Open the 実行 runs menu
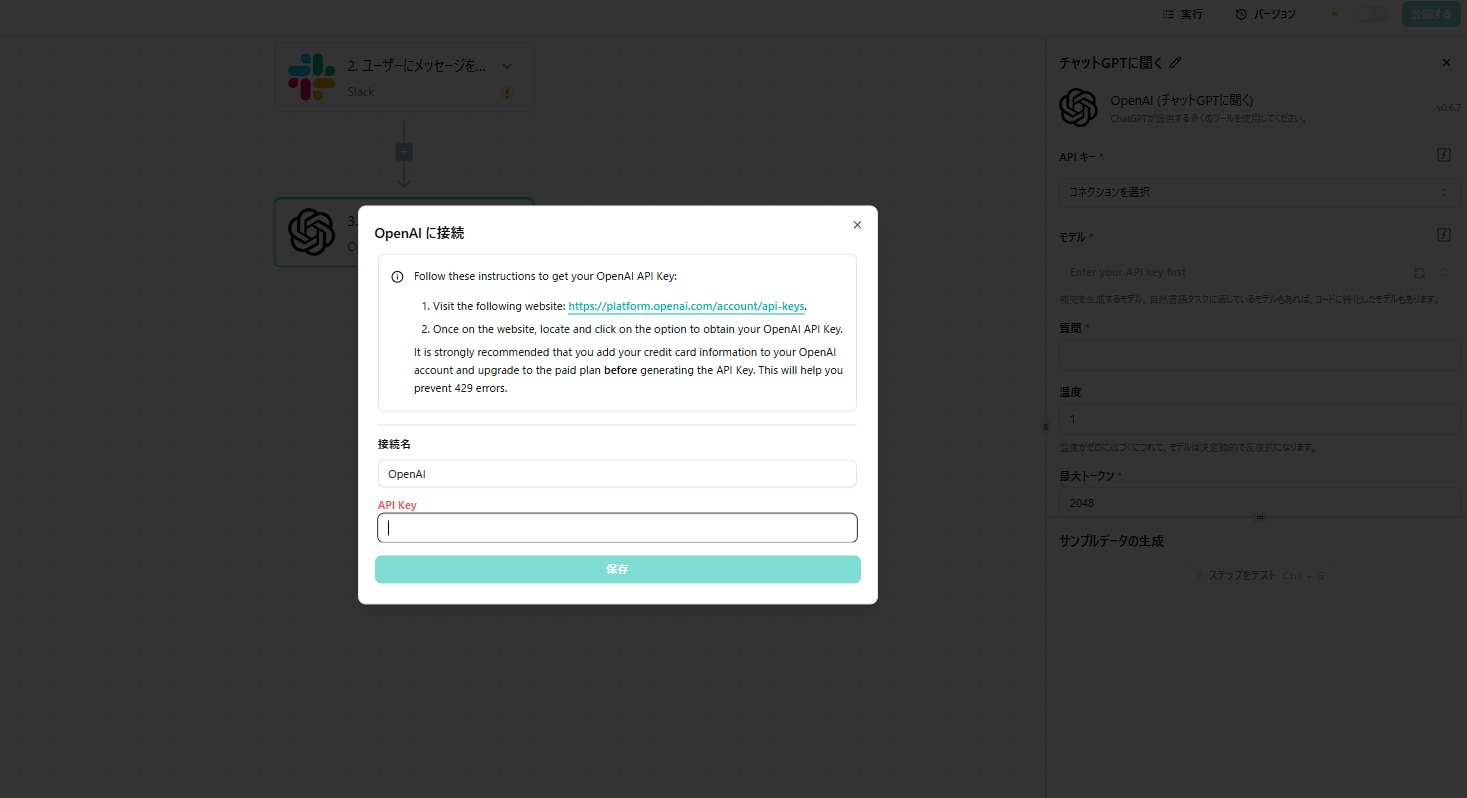This screenshot has width=1467, height=798. [x=1182, y=14]
